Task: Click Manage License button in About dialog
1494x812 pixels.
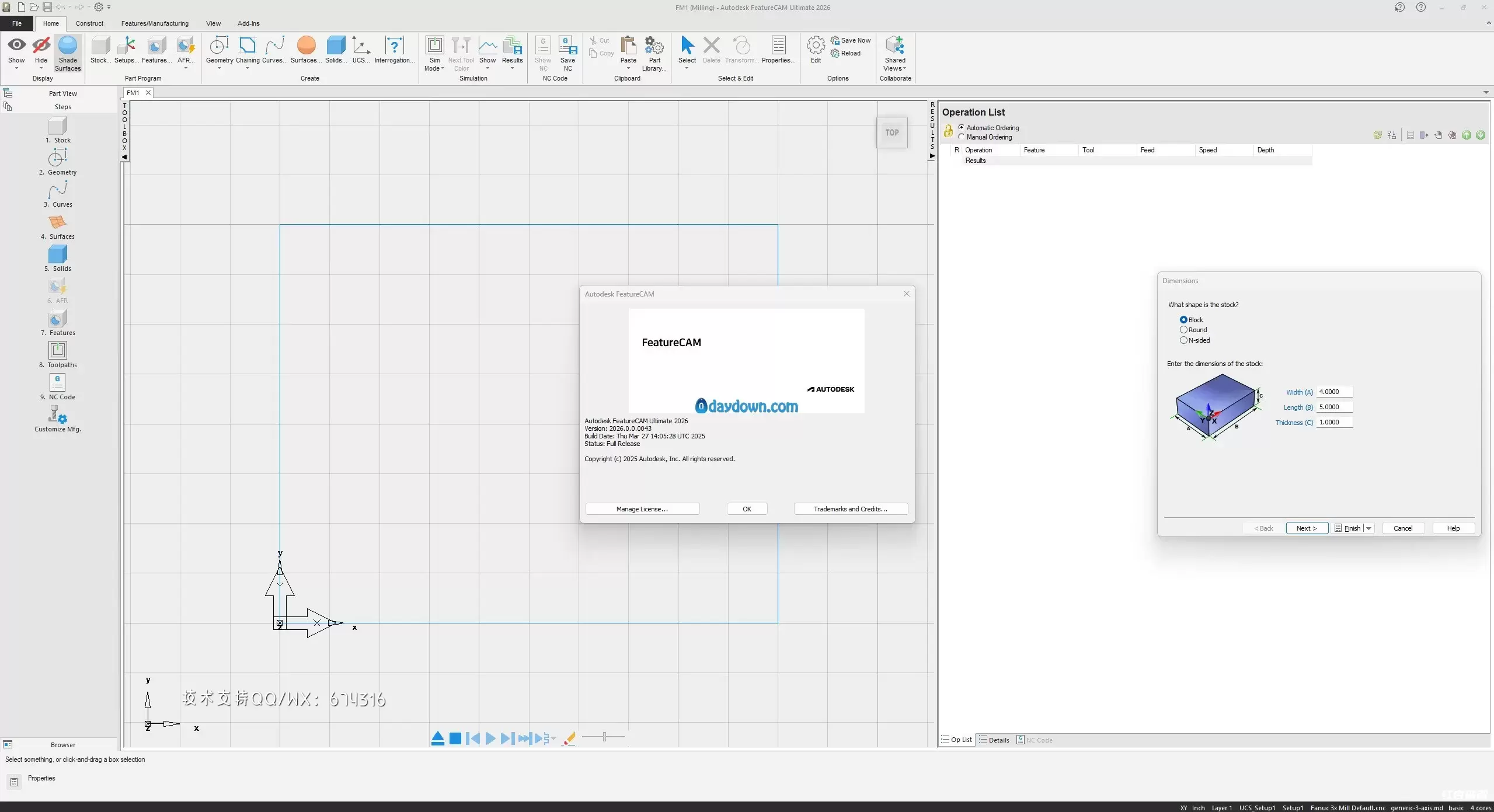Action: tap(642, 509)
